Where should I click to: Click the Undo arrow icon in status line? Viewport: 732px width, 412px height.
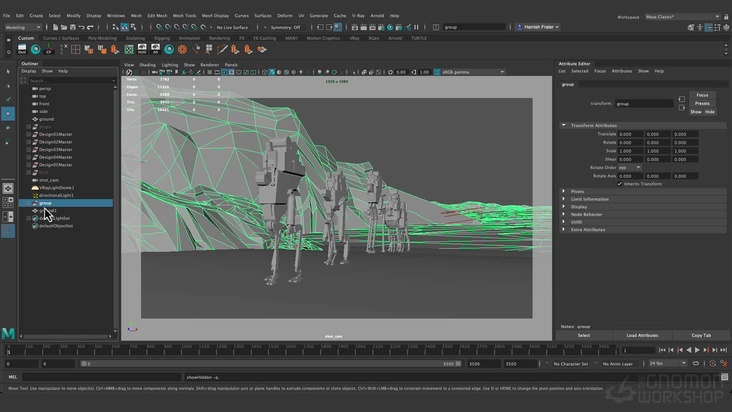tap(81, 27)
